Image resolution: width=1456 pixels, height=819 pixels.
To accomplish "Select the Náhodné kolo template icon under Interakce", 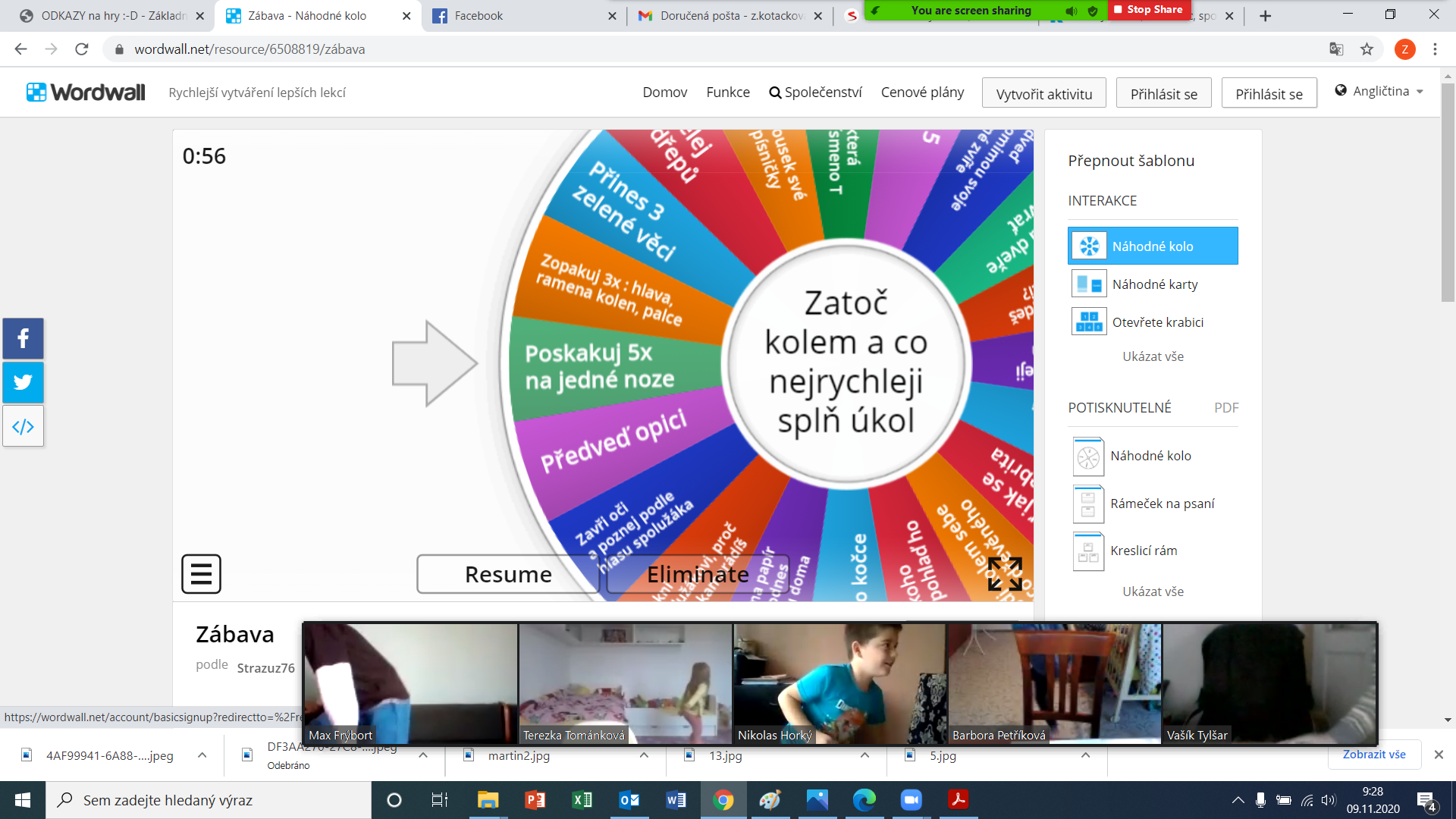I will 1089,246.
